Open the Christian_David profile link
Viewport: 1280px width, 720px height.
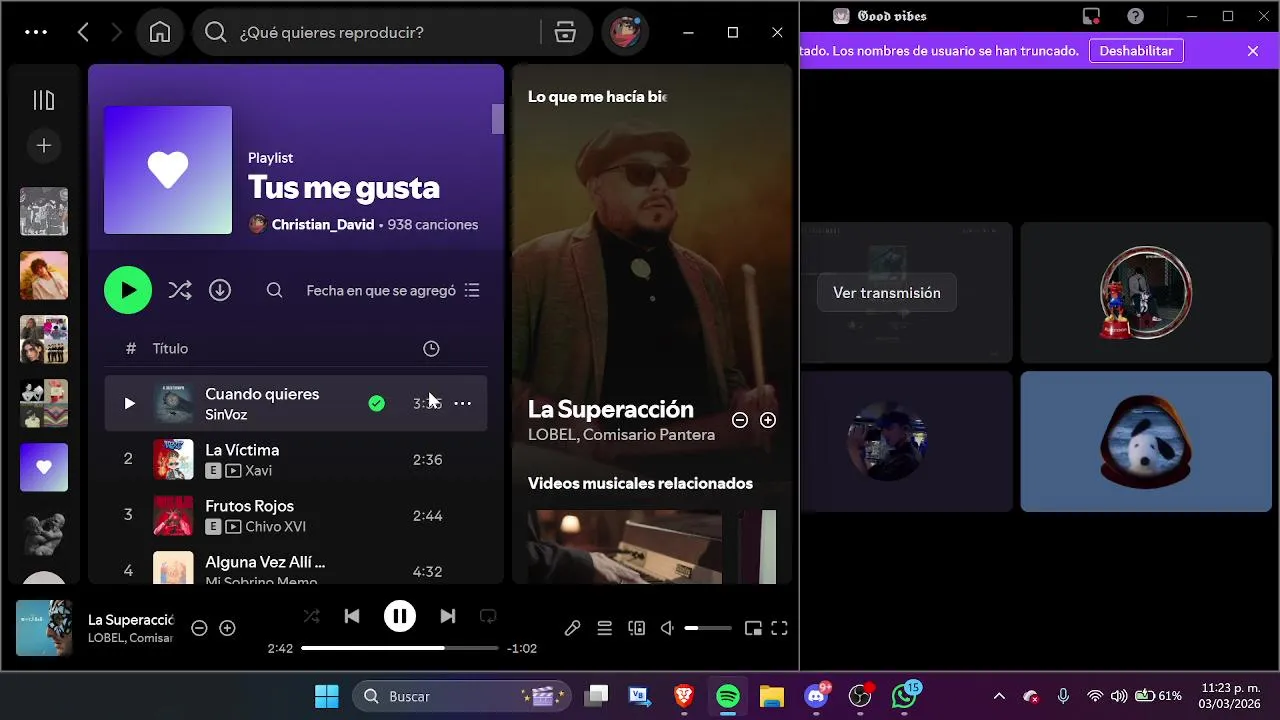(323, 225)
